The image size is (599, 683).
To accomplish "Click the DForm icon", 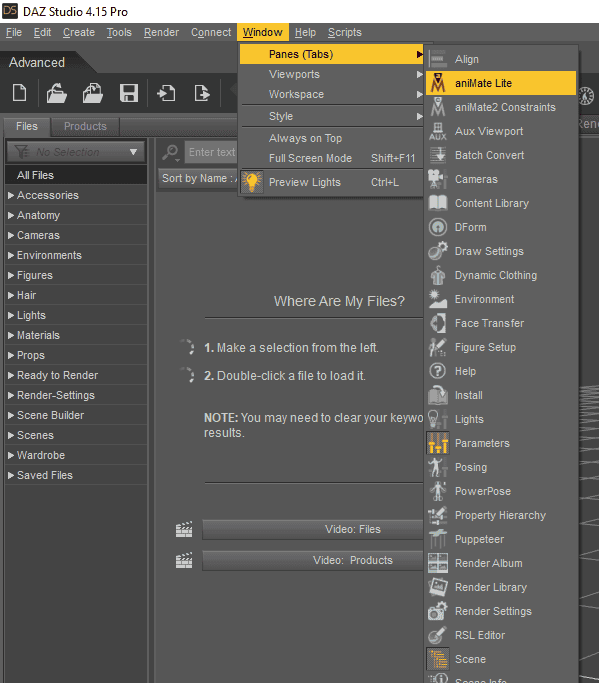I will coord(438,227).
